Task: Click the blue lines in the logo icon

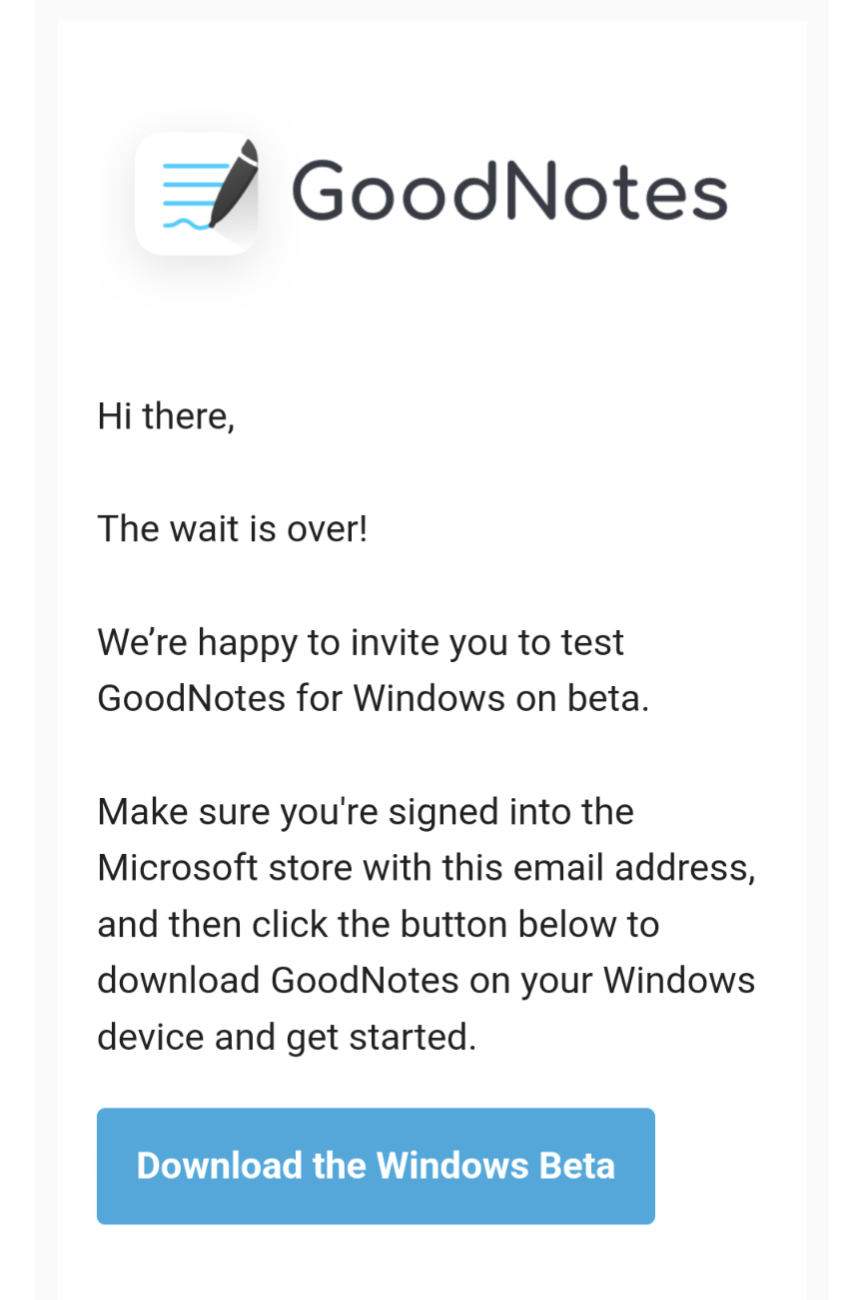Action: coord(188,195)
